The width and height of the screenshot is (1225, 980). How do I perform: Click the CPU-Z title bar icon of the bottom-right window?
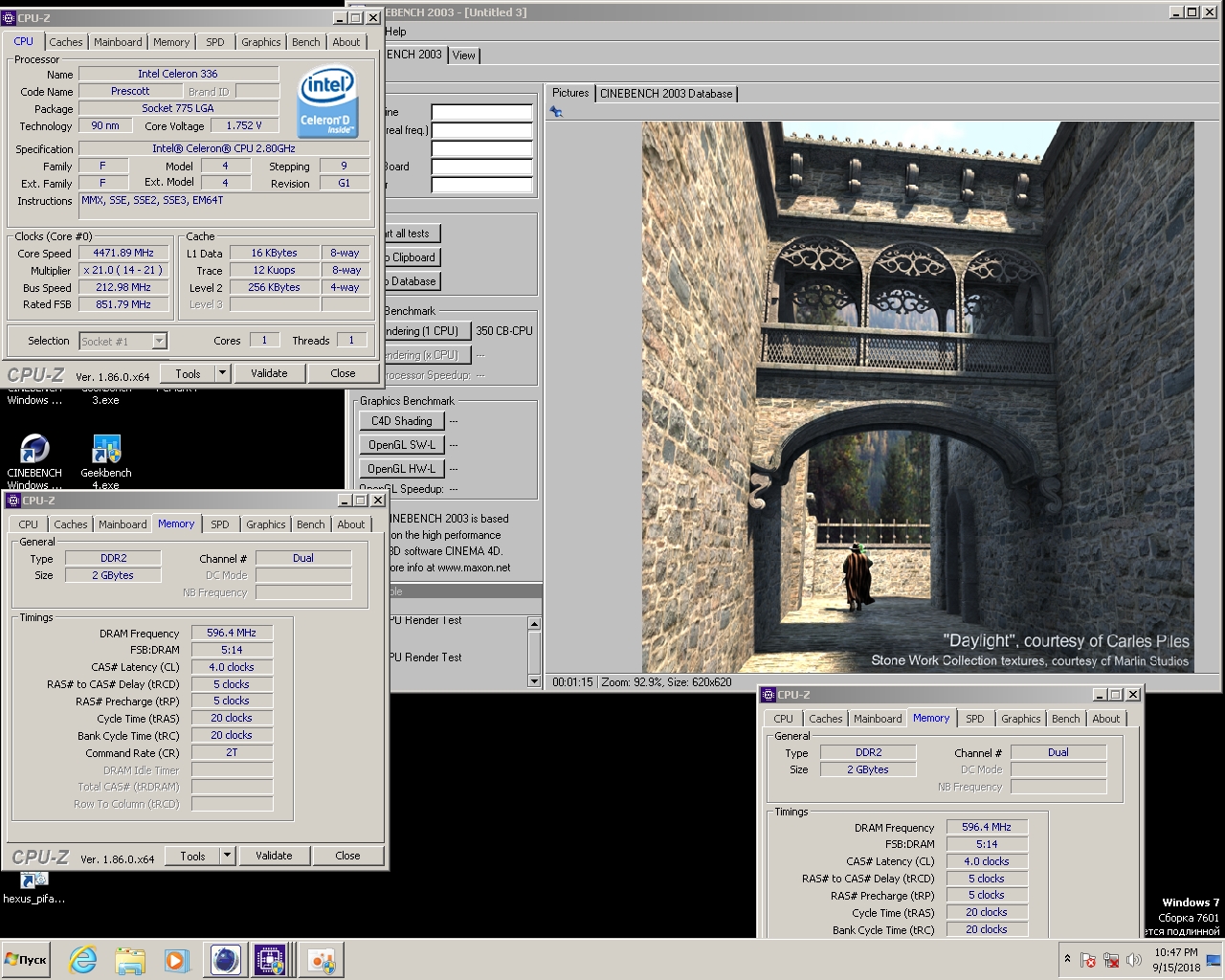[x=768, y=695]
